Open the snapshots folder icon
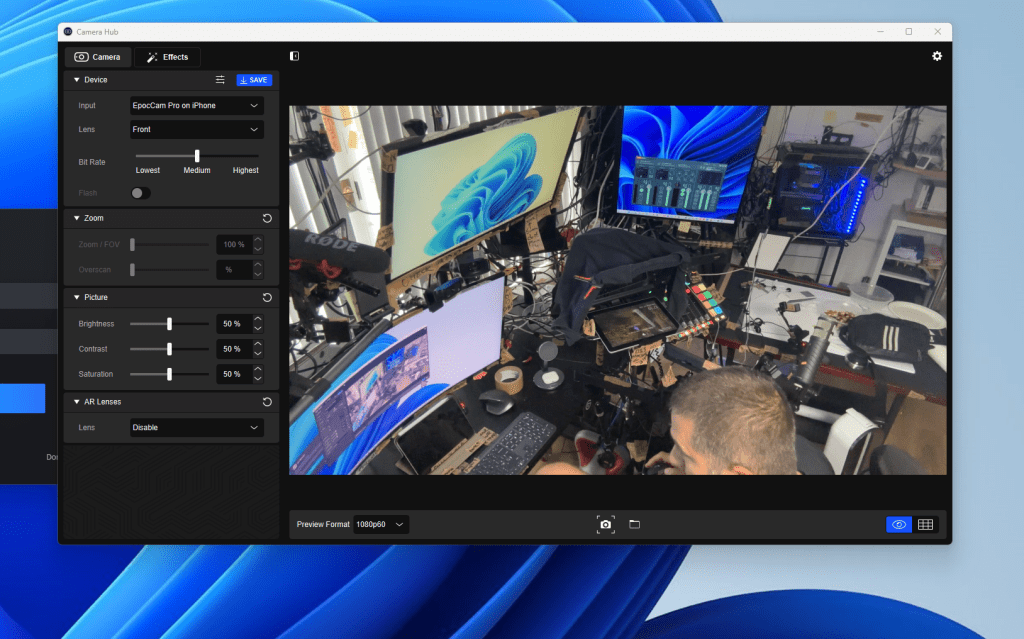 (634, 524)
